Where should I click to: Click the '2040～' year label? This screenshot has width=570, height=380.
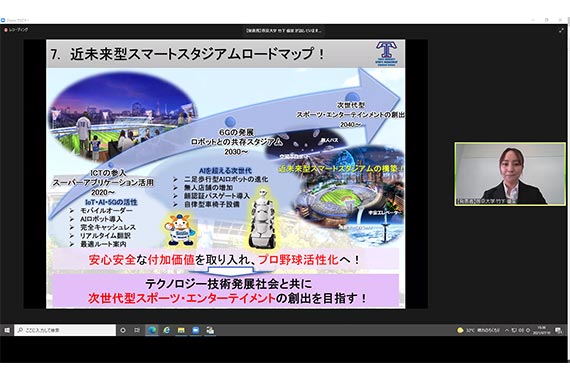(x=351, y=124)
